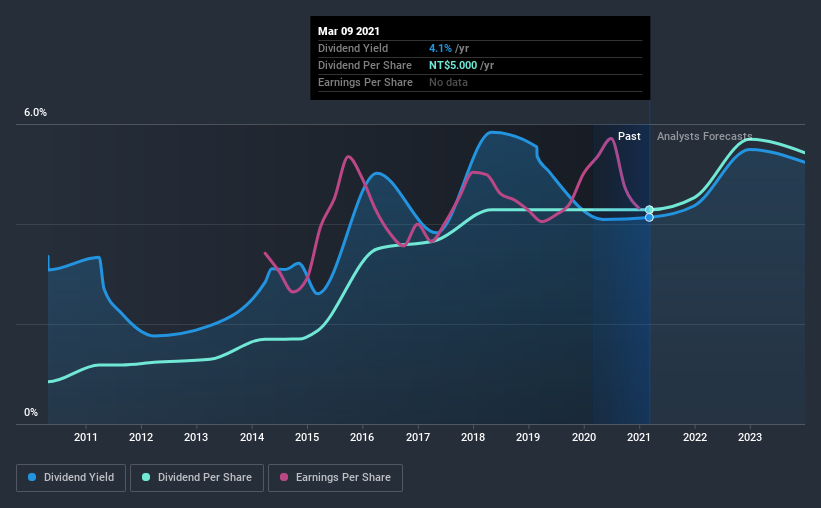Click the 'Analysts Forecasts' label
This screenshot has width=821, height=508.
click(704, 136)
